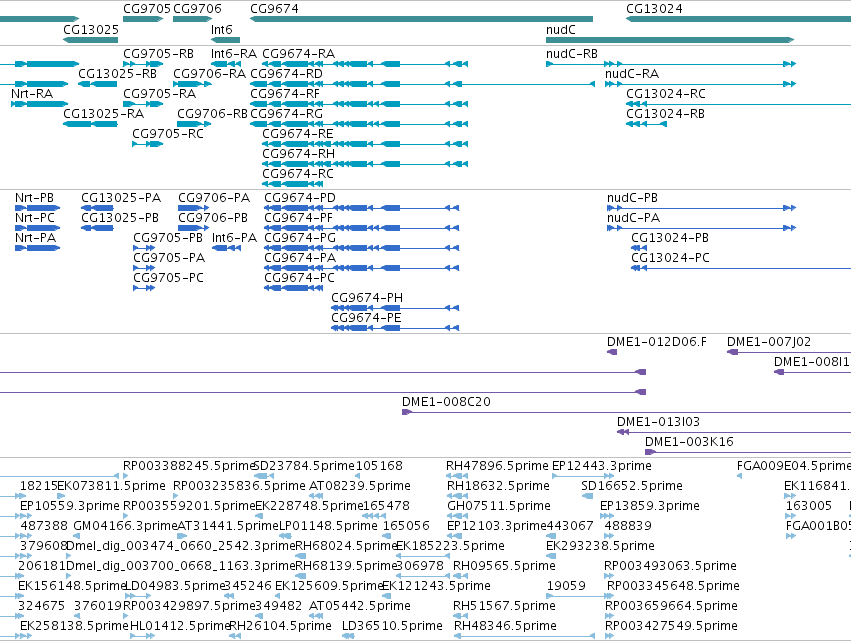Click the CG9674-RG transcript label
Image resolution: width=851 pixels, height=641 pixels.
(286, 114)
